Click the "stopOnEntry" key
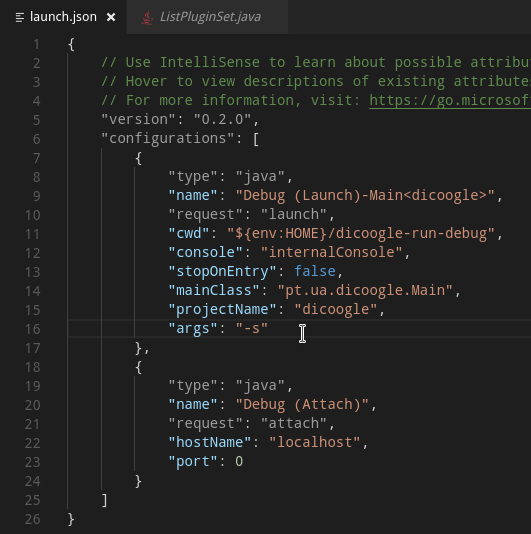The image size is (531, 534). point(222,271)
